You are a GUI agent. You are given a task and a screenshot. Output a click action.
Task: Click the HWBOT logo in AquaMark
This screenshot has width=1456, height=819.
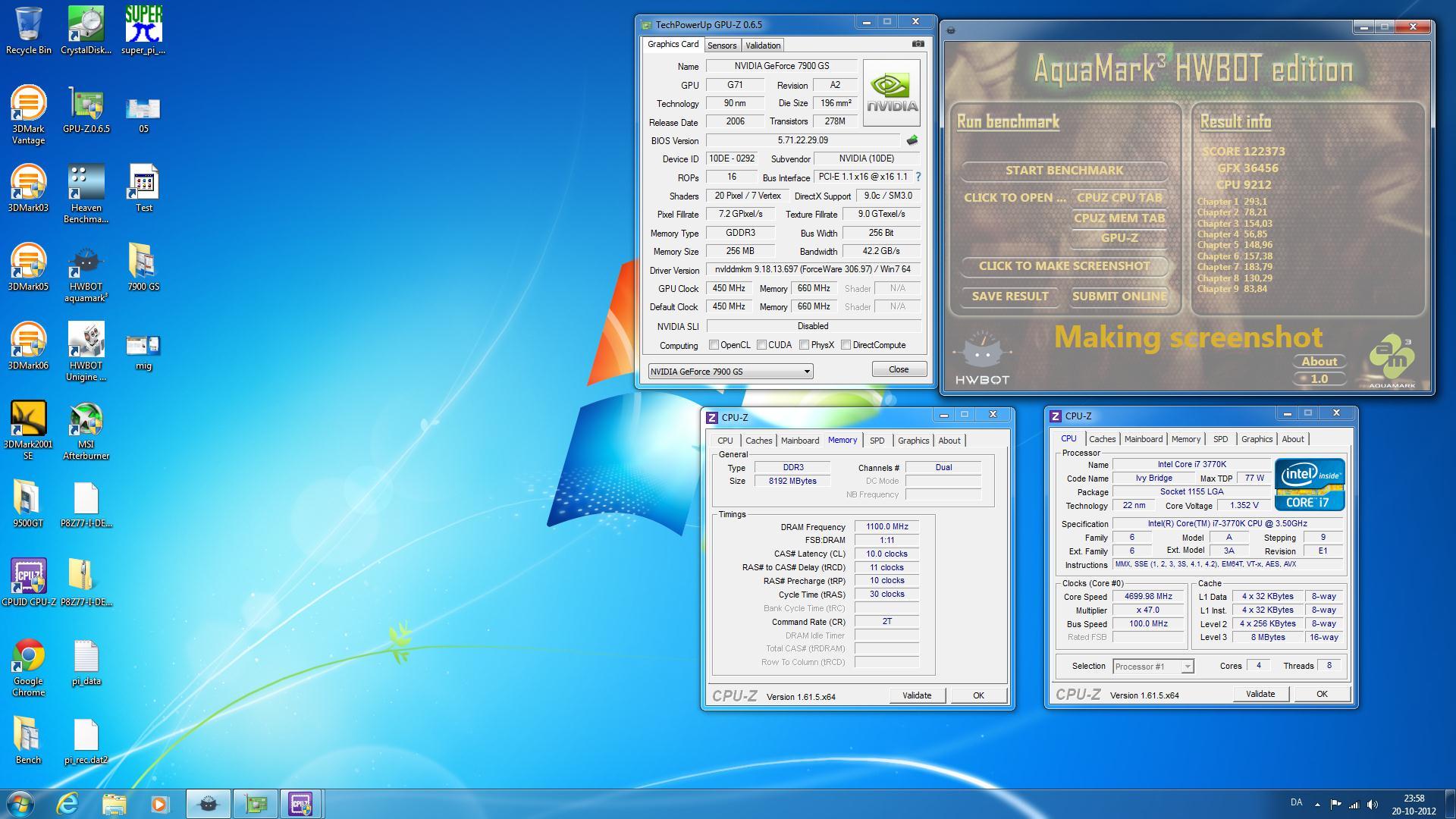pos(982,359)
